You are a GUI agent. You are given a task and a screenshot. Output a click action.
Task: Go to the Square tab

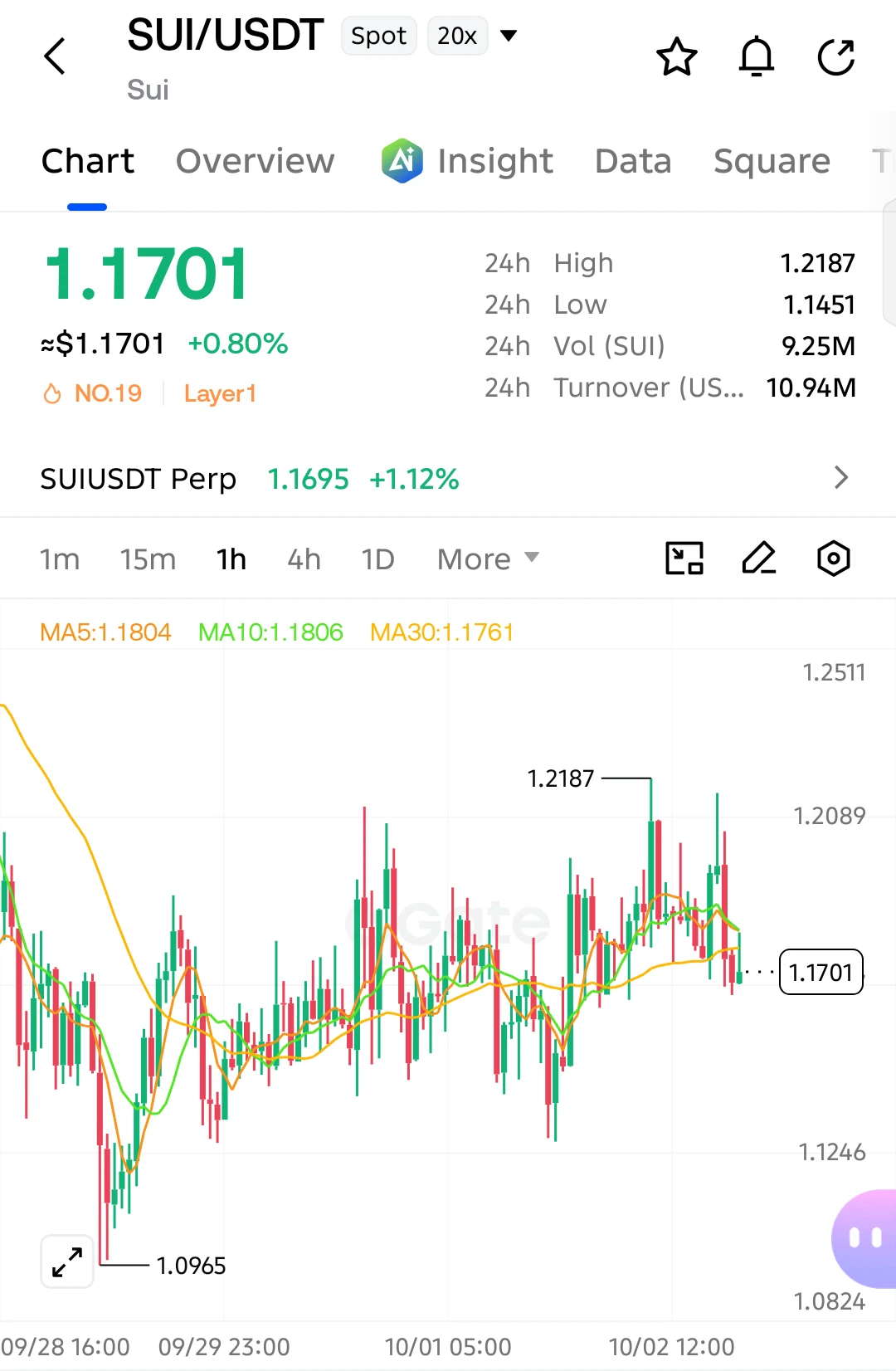click(x=772, y=161)
